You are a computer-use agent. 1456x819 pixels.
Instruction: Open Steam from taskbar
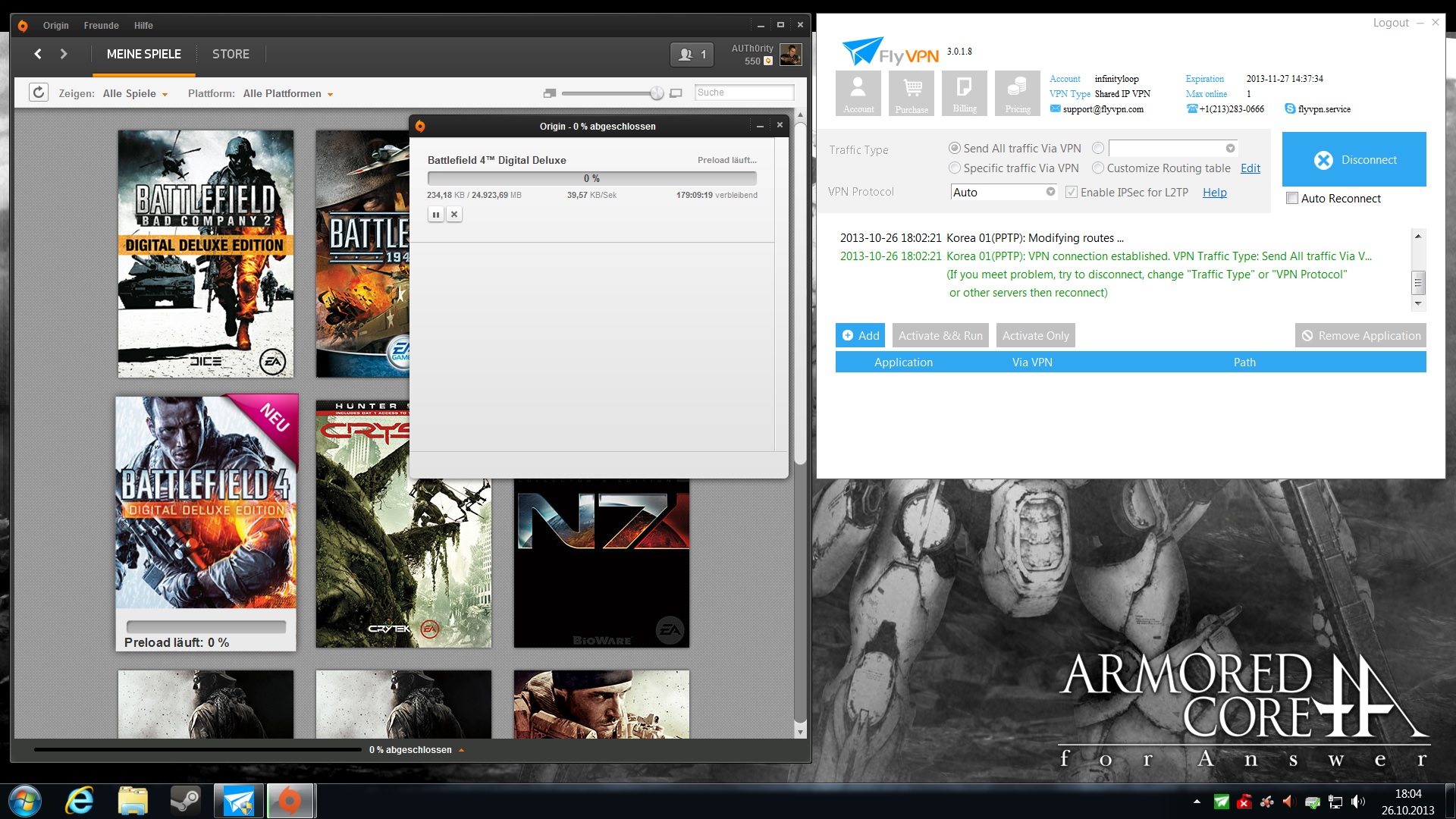[185, 801]
